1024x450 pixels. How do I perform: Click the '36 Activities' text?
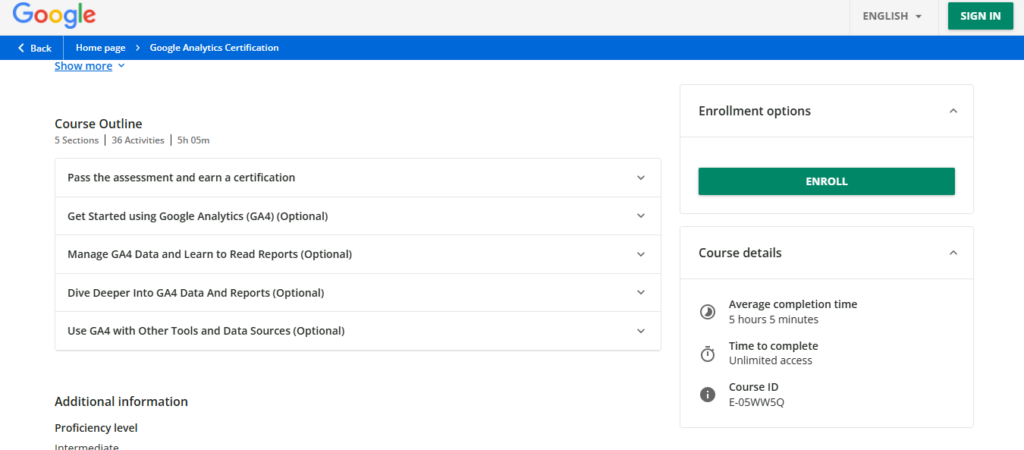(x=138, y=140)
